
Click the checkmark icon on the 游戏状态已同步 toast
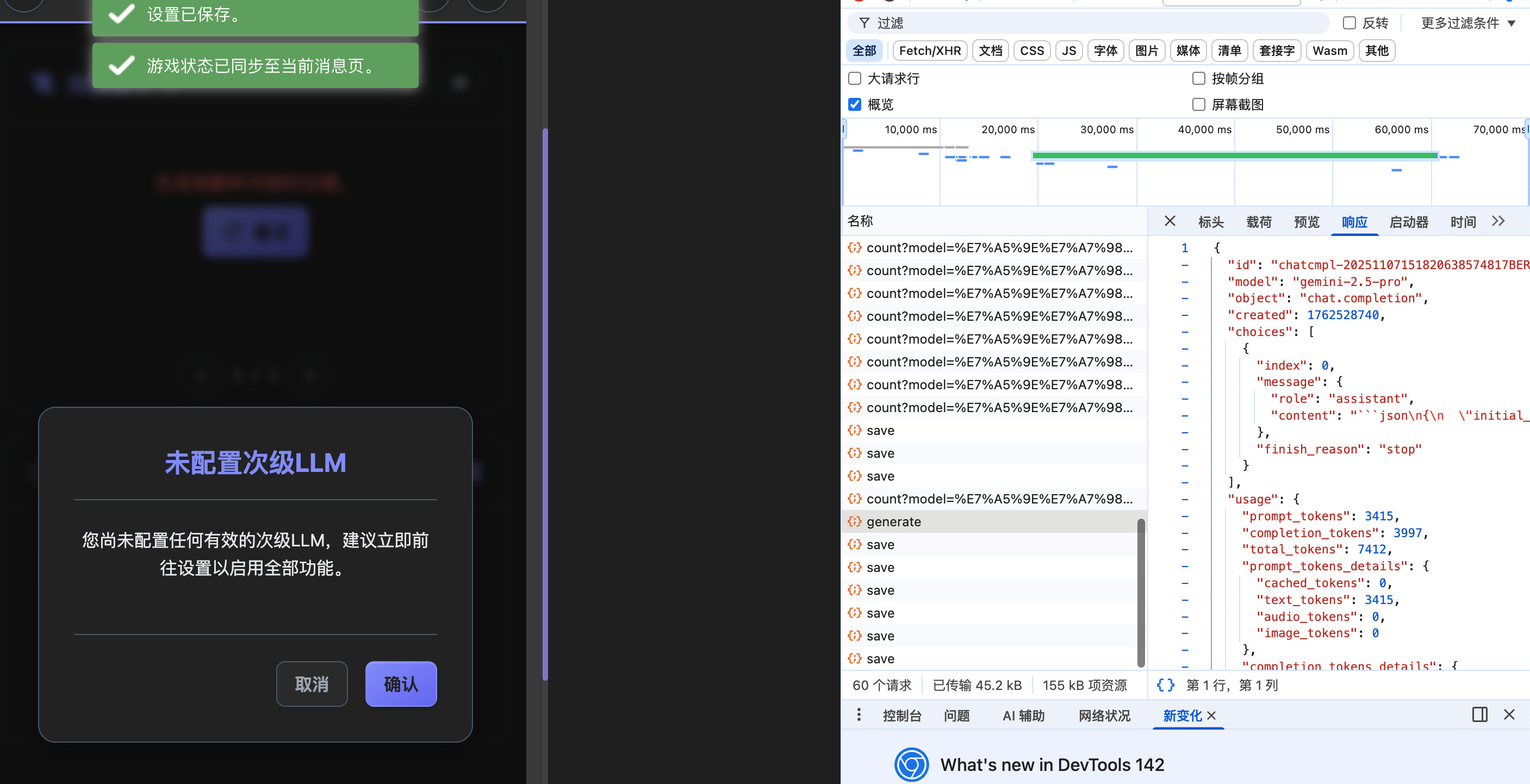pyautogui.click(x=122, y=65)
